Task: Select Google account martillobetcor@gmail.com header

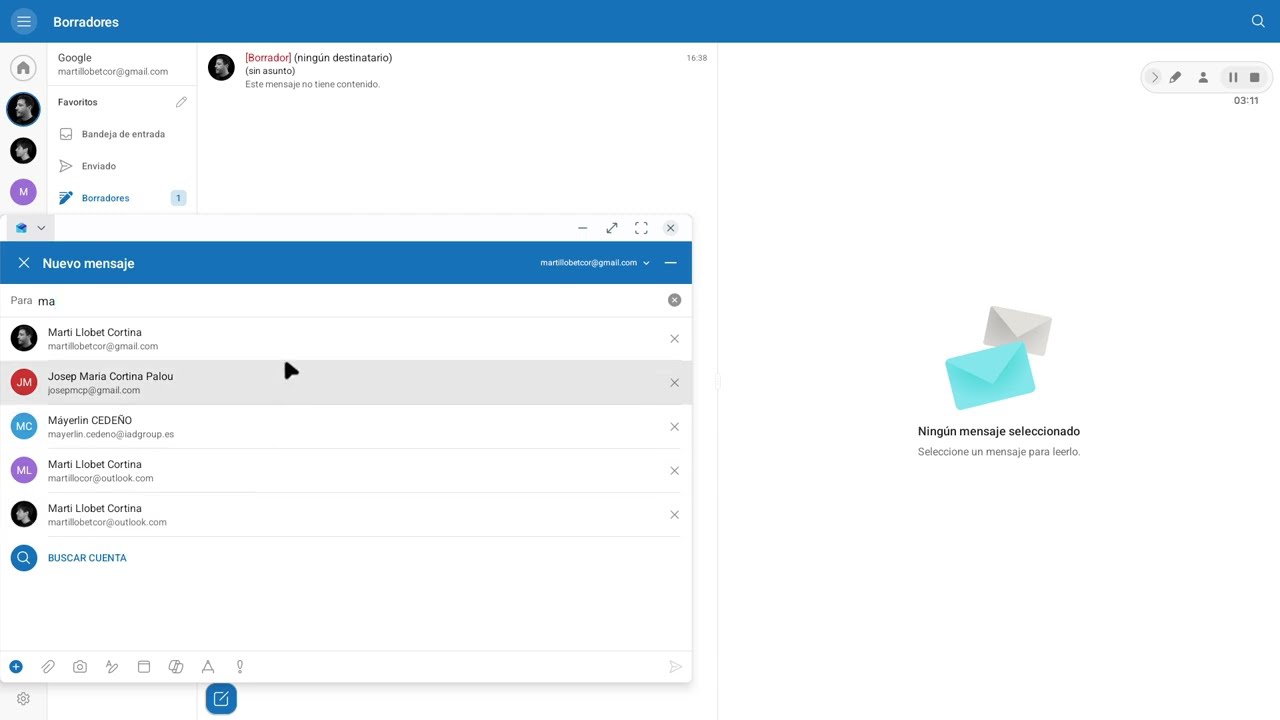Action: coord(122,64)
